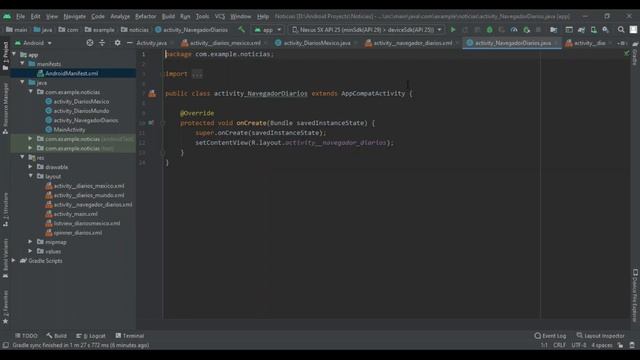Open the Navigate menu
This screenshot has width=640, height=360.
75,16
